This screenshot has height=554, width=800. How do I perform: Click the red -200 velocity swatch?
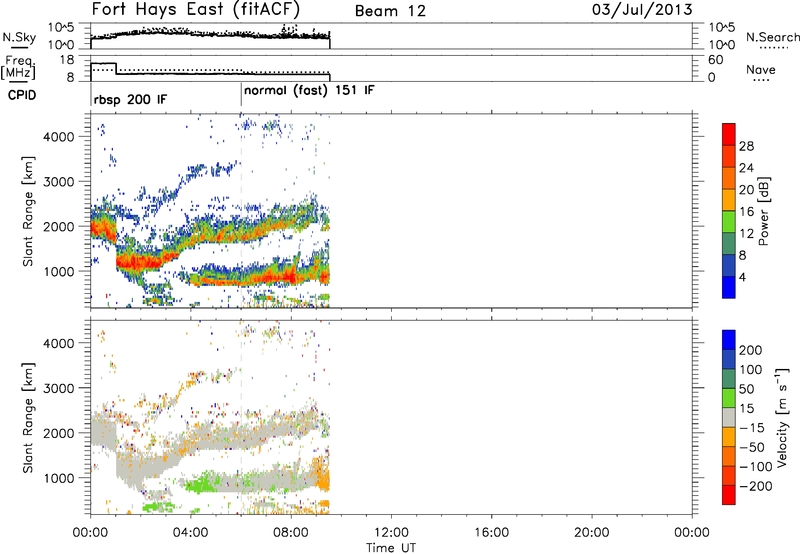[729, 495]
